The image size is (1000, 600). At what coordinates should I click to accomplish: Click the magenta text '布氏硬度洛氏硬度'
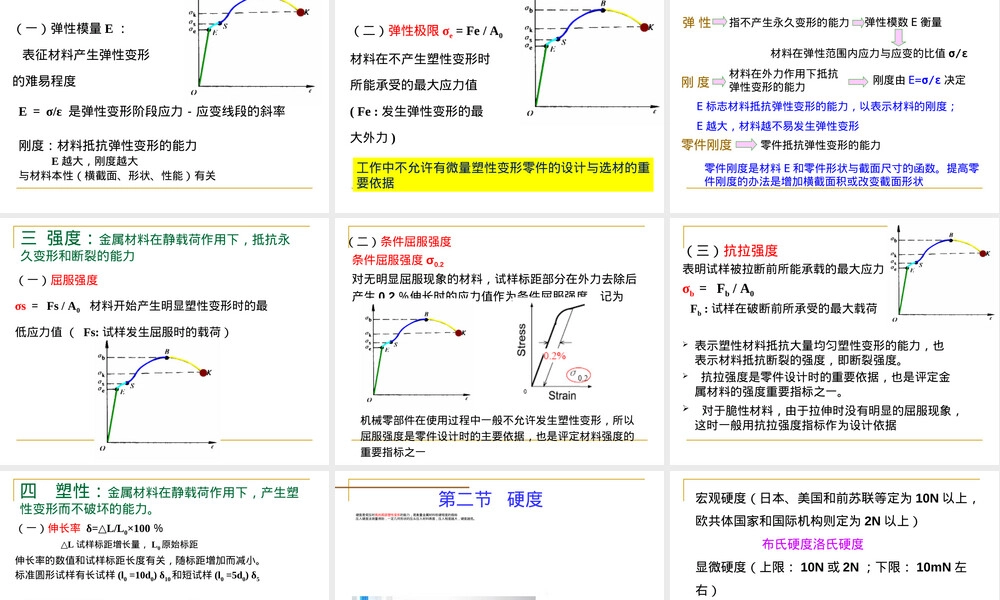[x=812, y=544]
